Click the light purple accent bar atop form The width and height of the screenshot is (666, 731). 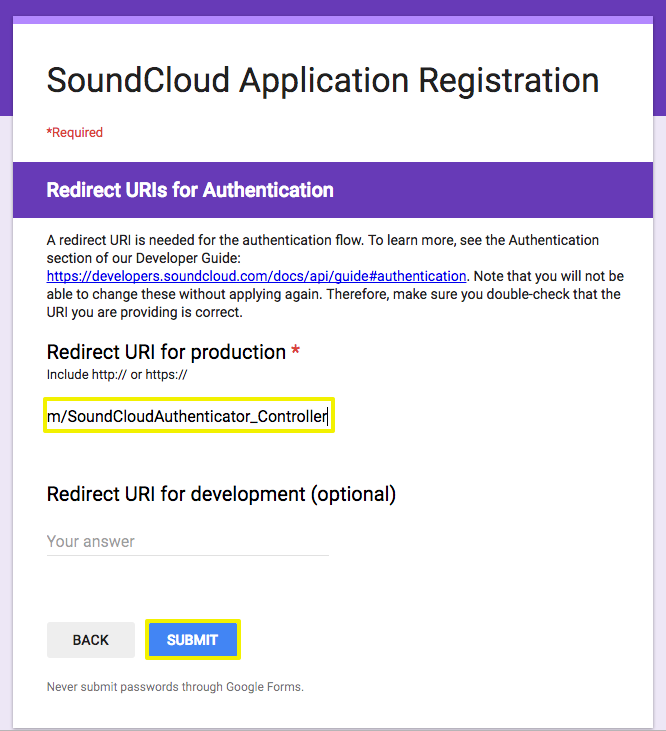pyautogui.click(x=333, y=20)
